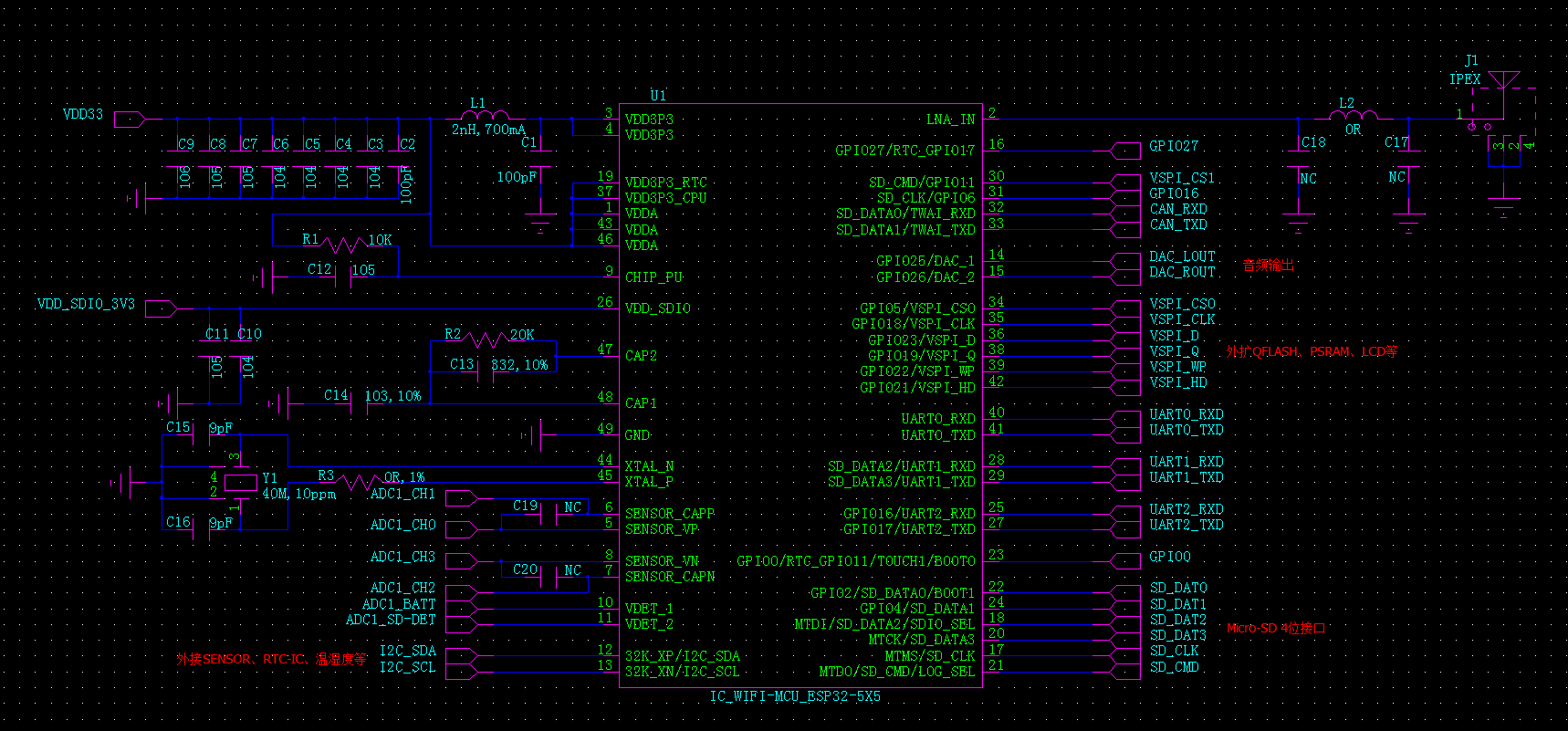Viewport: 1568px width, 731px height.
Task: Click the 32K_XP/I2C_SDA pin name
Action: [683, 656]
